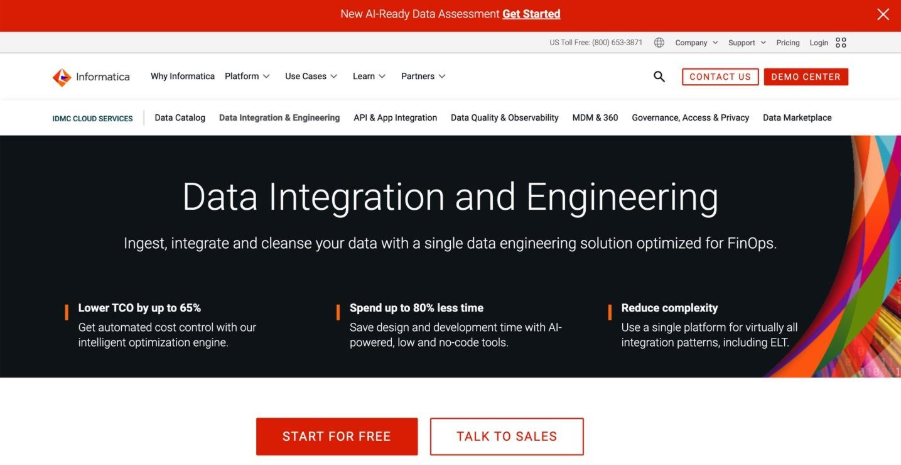
Task: Expand the Partners menu
Action: tap(423, 76)
